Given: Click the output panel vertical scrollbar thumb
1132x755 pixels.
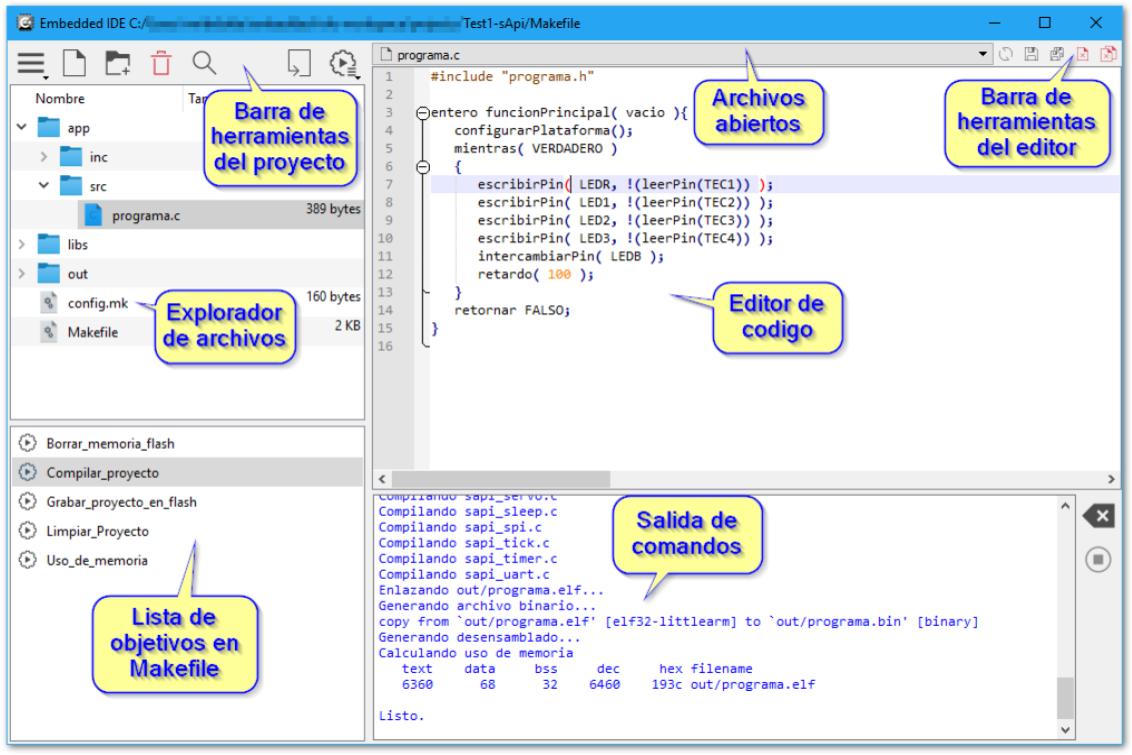Looking at the screenshot, I should [1065, 697].
